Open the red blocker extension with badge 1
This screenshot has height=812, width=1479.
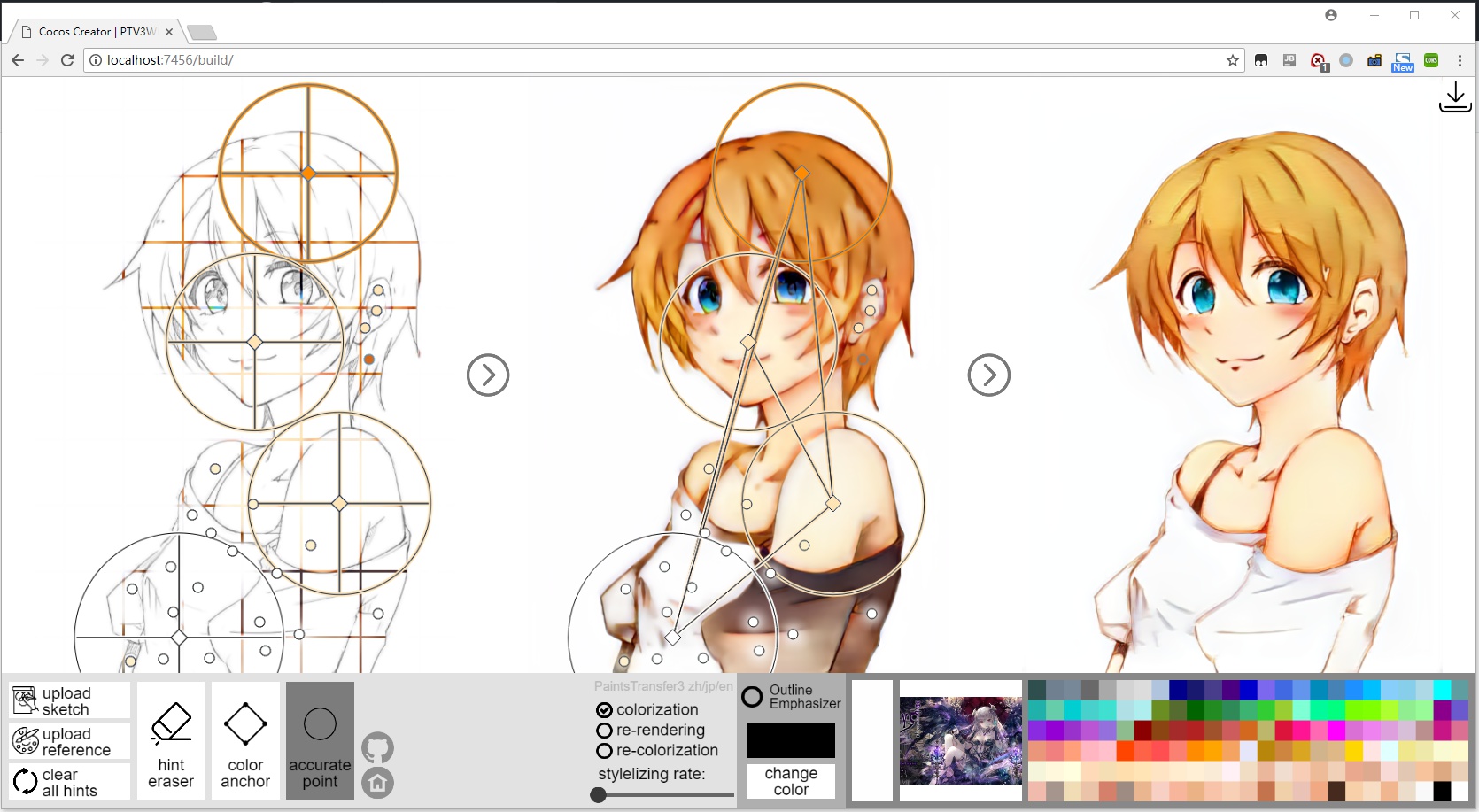click(x=1319, y=61)
